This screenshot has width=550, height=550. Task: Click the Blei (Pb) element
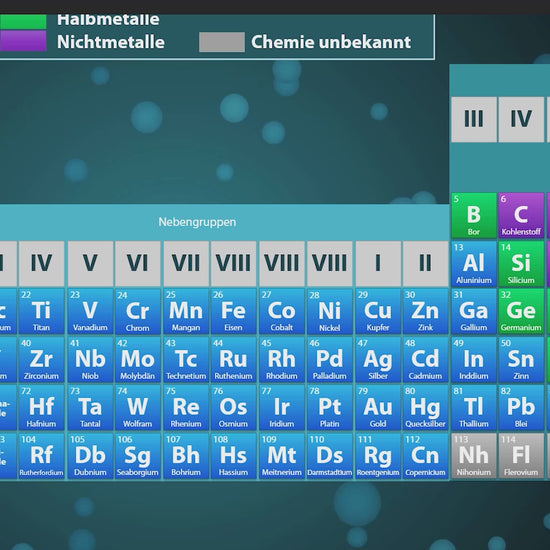click(x=521, y=408)
